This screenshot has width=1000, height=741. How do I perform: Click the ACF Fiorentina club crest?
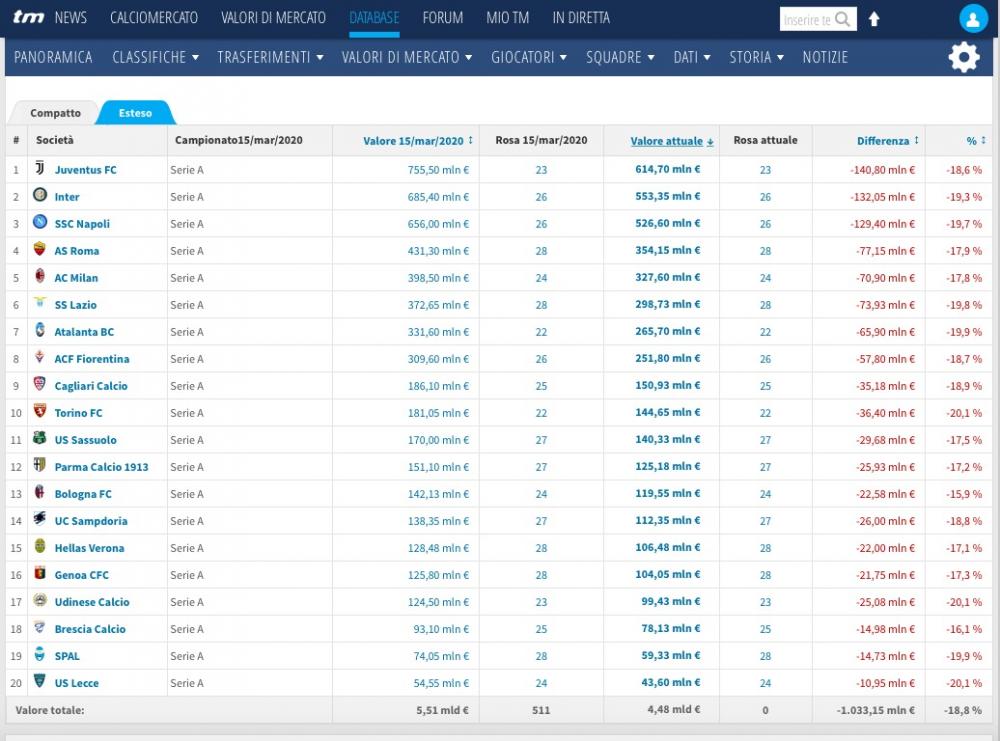pos(40,357)
